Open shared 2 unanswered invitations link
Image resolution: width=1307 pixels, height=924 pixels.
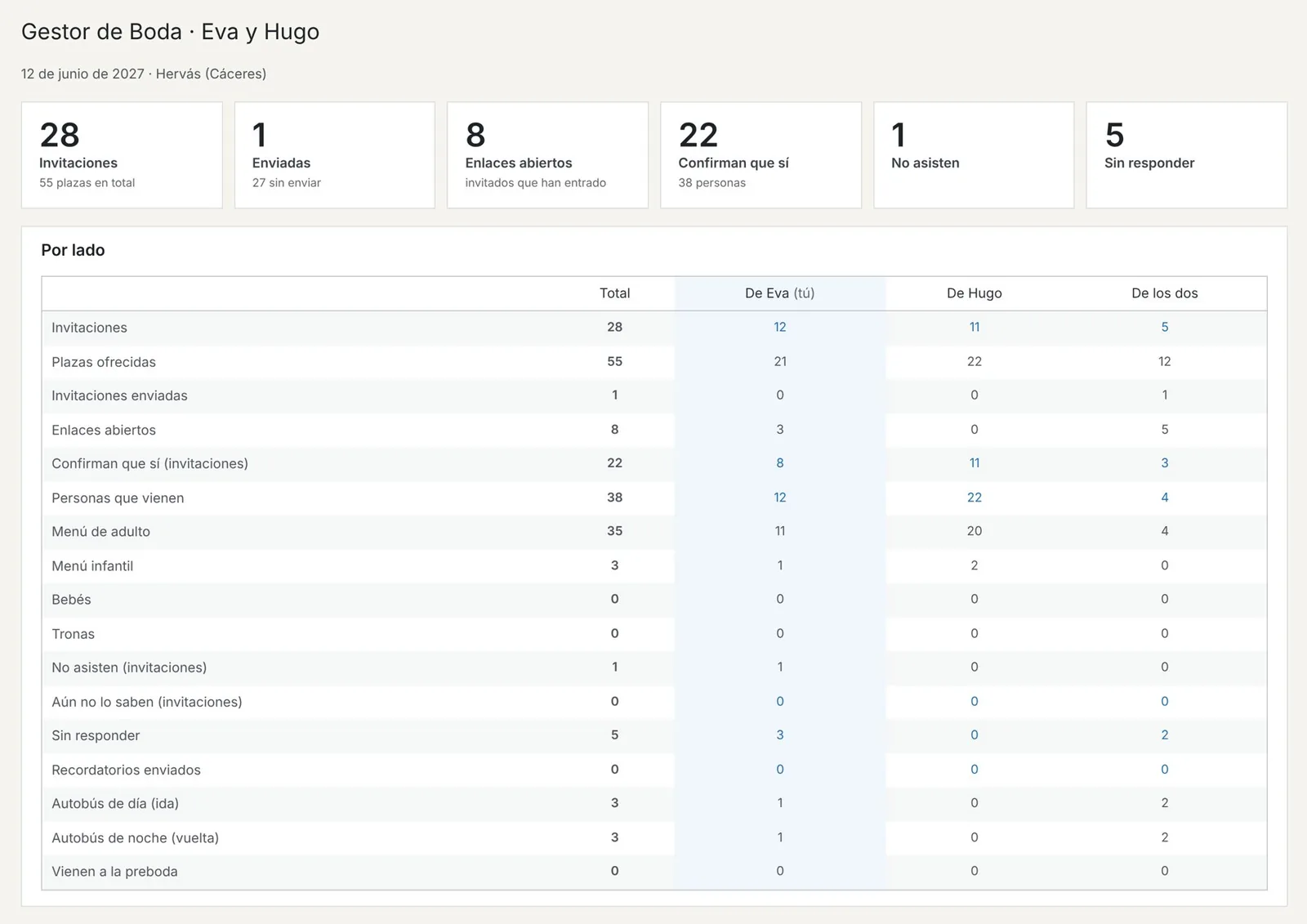(1165, 735)
